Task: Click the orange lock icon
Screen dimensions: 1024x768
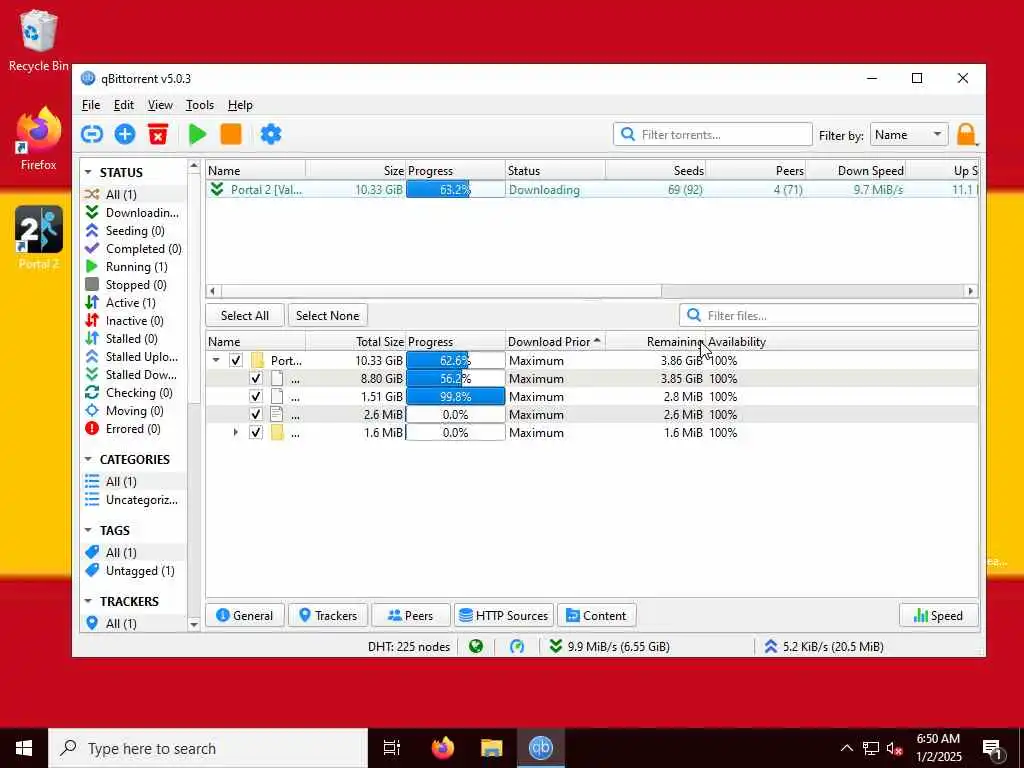Action: pyautogui.click(x=967, y=135)
